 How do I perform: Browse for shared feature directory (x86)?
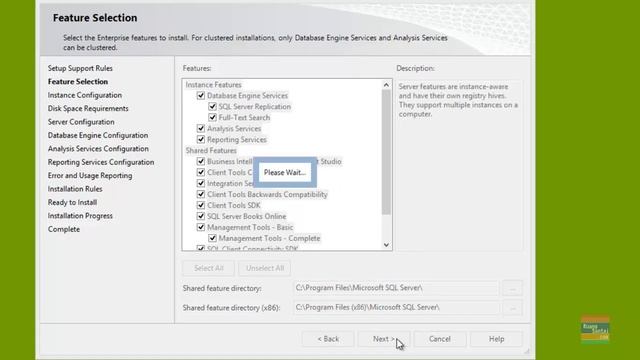pyautogui.click(x=513, y=308)
